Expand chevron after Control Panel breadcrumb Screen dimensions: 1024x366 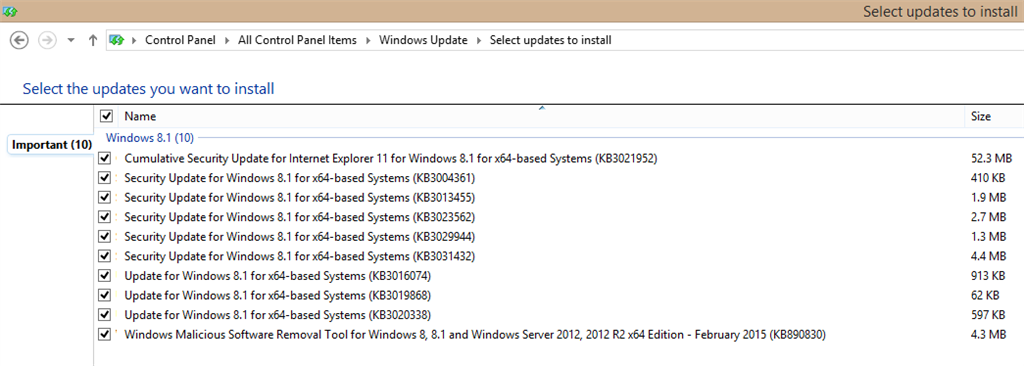pyautogui.click(x=228, y=41)
